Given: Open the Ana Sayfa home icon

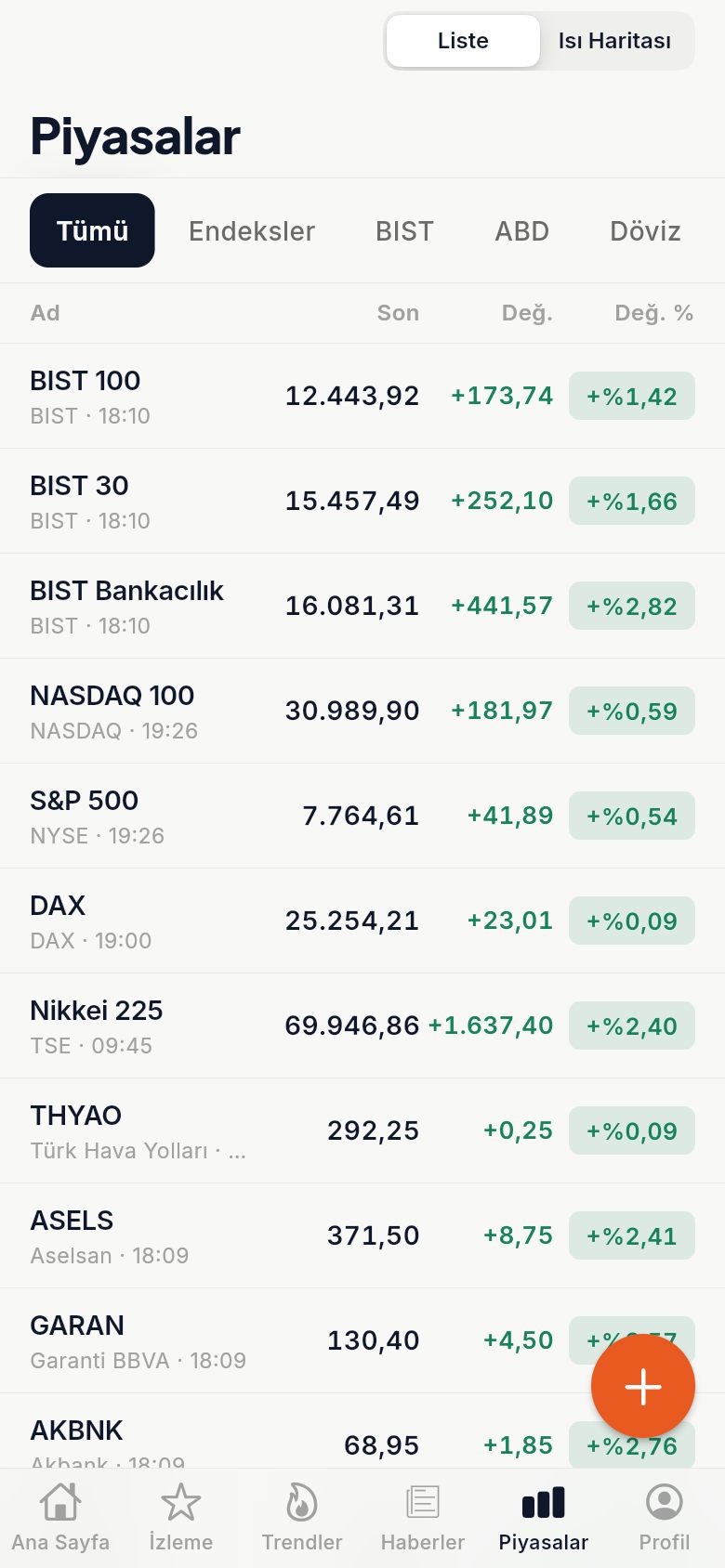Looking at the screenshot, I should [x=60, y=1502].
